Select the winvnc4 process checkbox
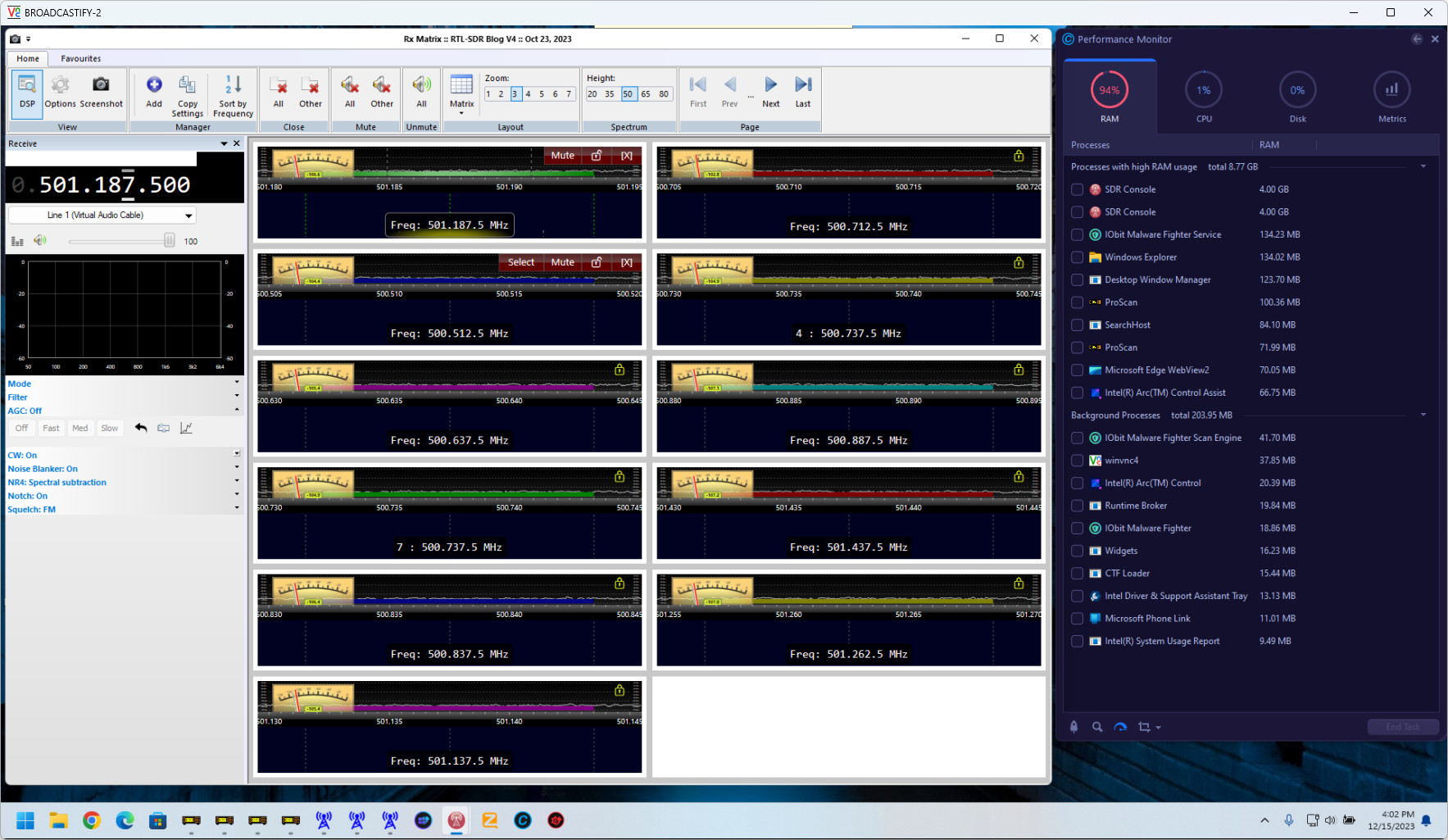The height and width of the screenshot is (840, 1448). click(1078, 461)
